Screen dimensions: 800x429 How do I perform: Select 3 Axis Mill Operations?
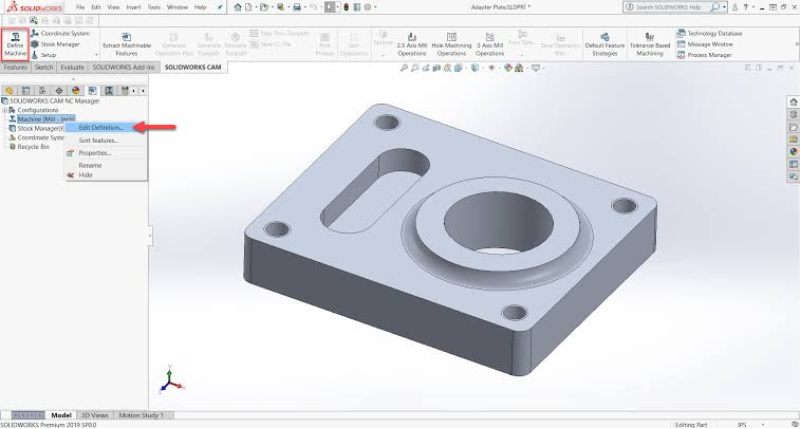coord(490,44)
